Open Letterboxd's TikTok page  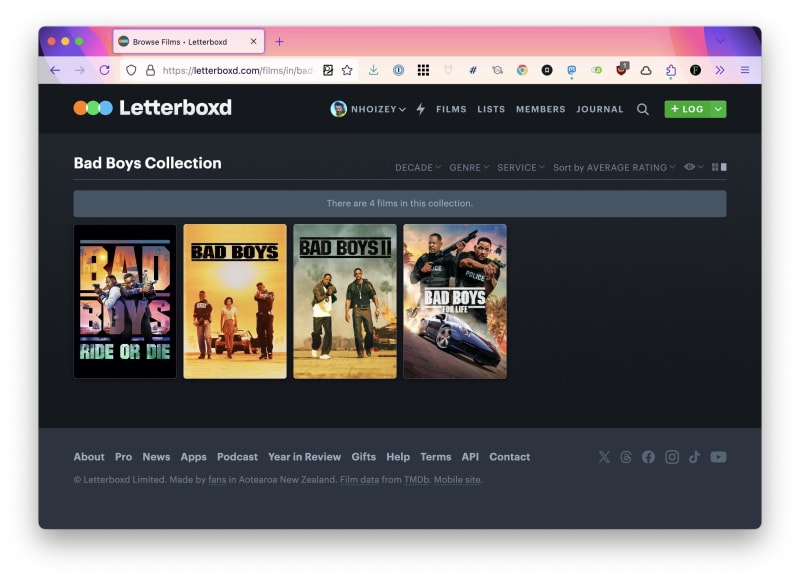(x=694, y=457)
